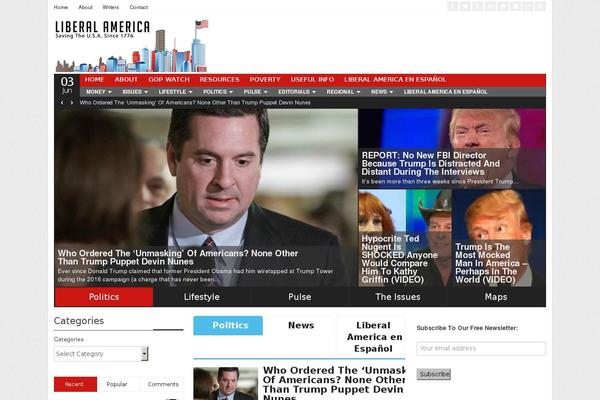Image resolution: width=600 pixels, height=400 pixels.
Task: Open Who Ordered The Unmasking list headline
Action: tap(334, 383)
